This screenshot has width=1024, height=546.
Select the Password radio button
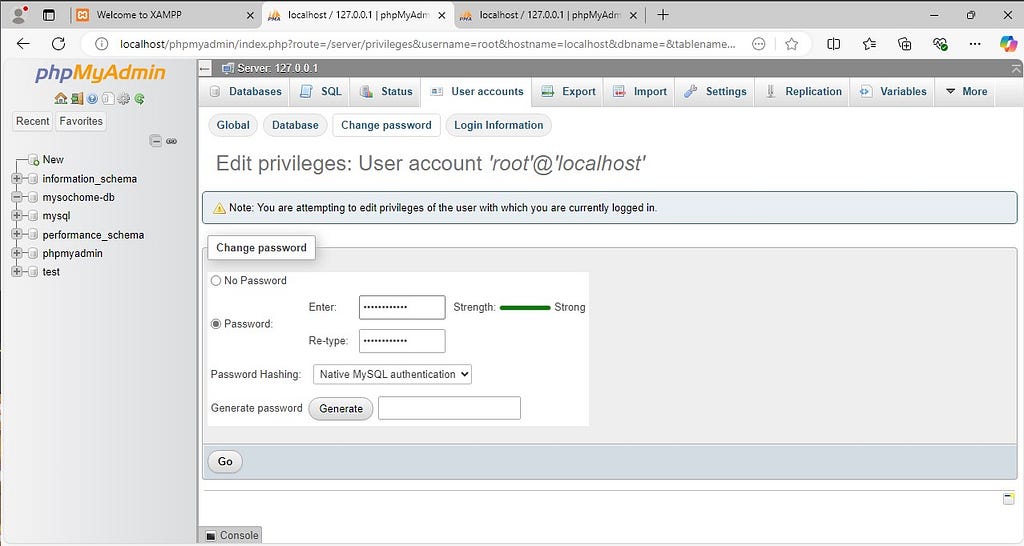tap(216, 324)
